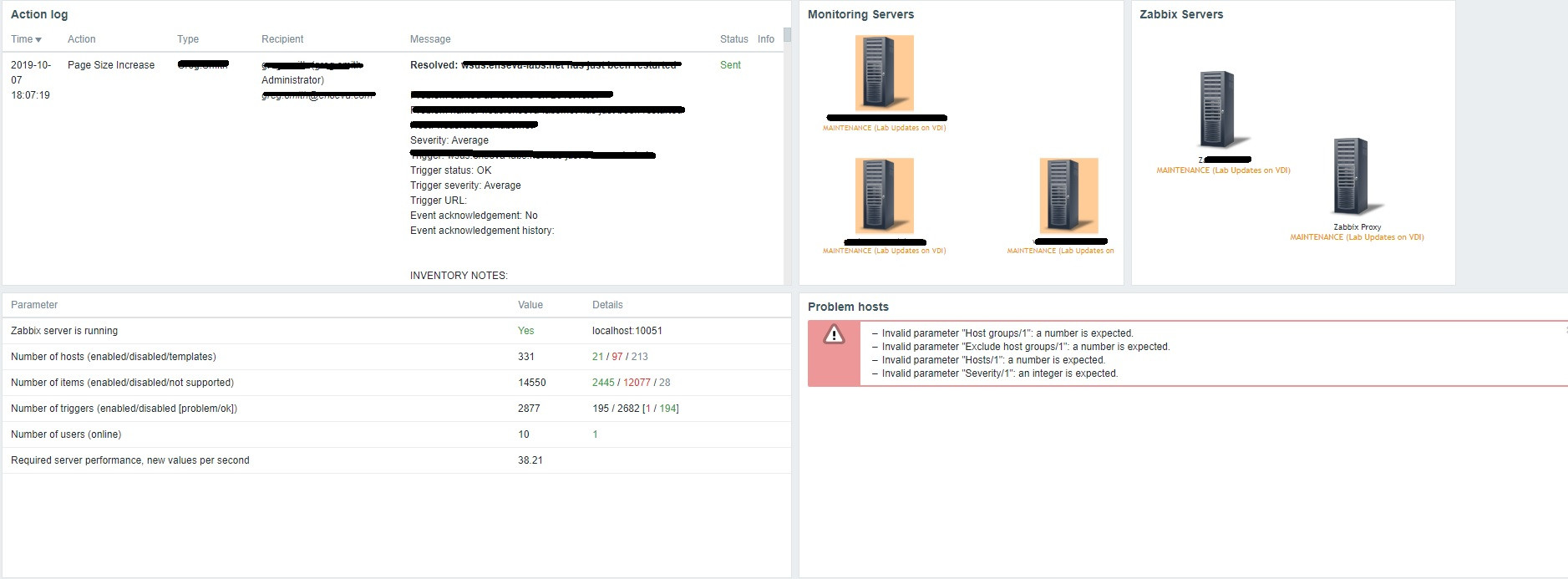Screen dimensions: 1568x579
Task: Click the Status column header
Action: click(x=734, y=39)
